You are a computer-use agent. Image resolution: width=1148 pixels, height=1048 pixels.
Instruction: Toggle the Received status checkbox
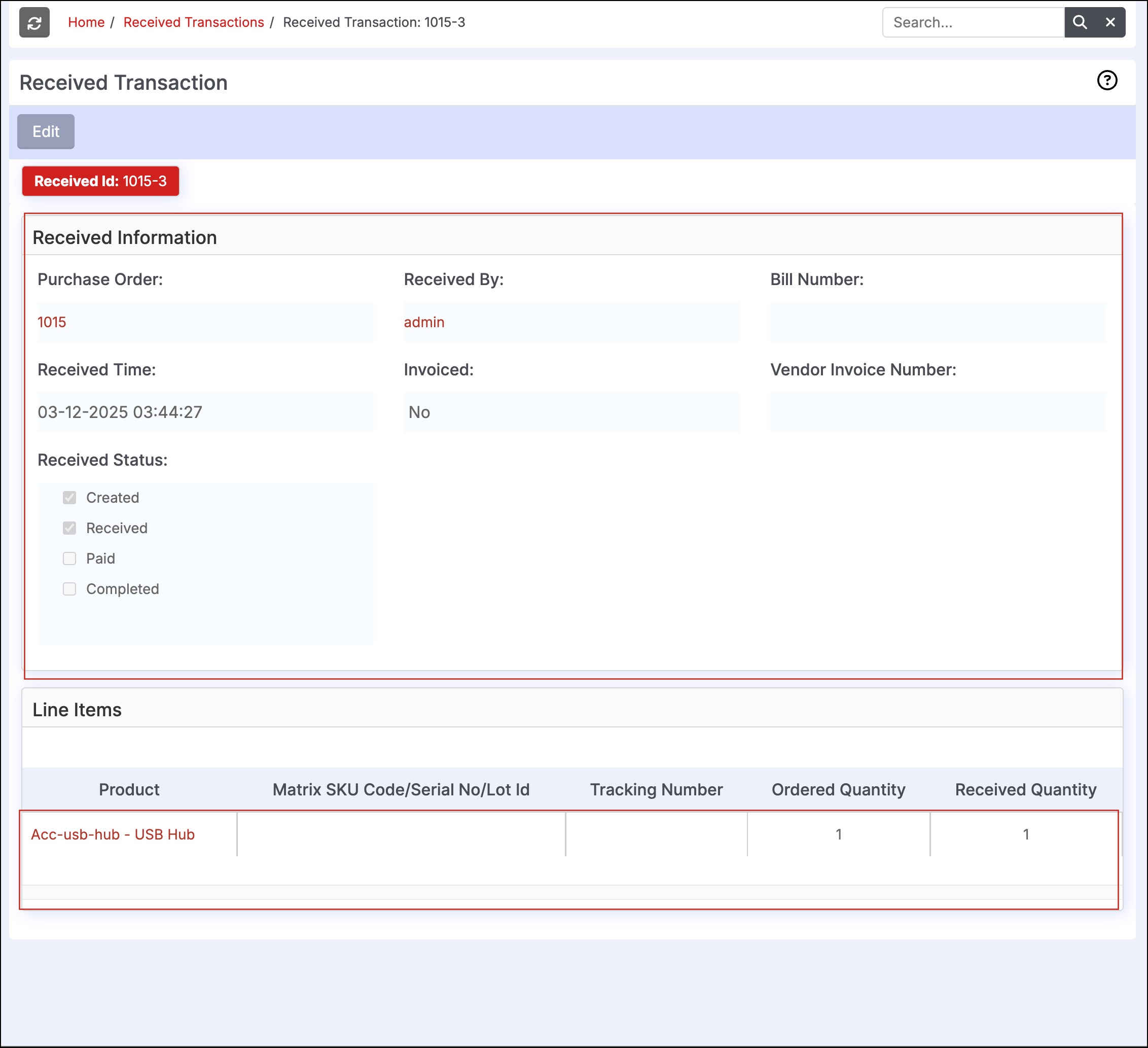69,528
